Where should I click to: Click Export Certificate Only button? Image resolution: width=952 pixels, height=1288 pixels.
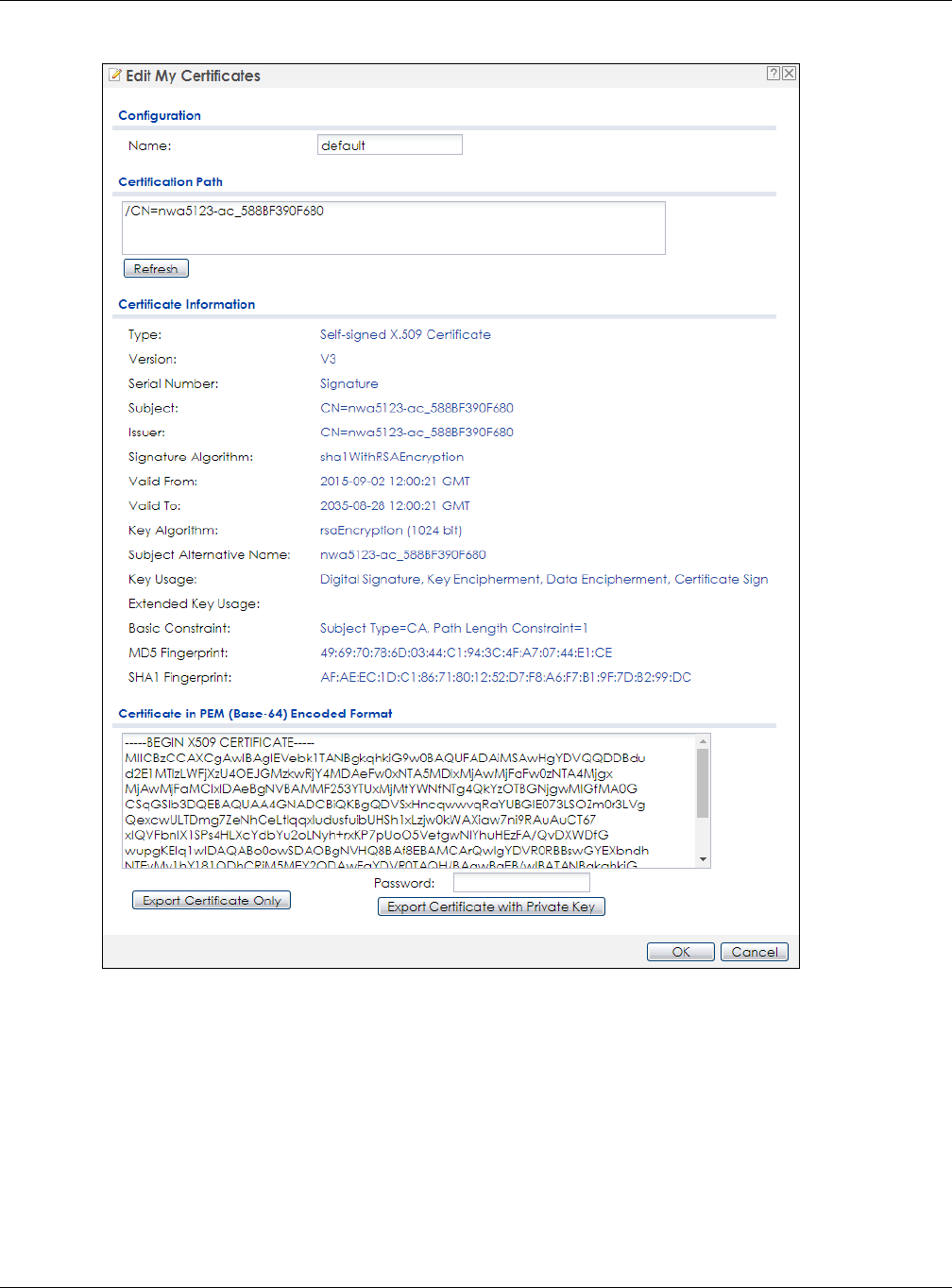212,900
